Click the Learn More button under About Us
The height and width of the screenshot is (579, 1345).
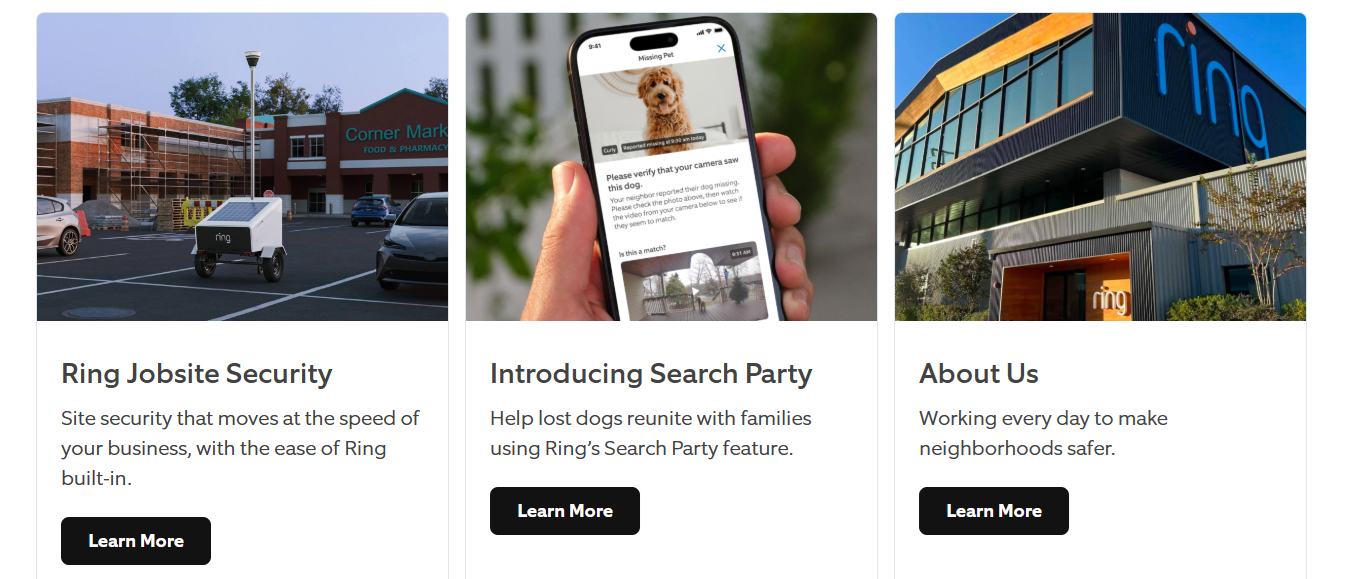pyautogui.click(x=994, y=511)
